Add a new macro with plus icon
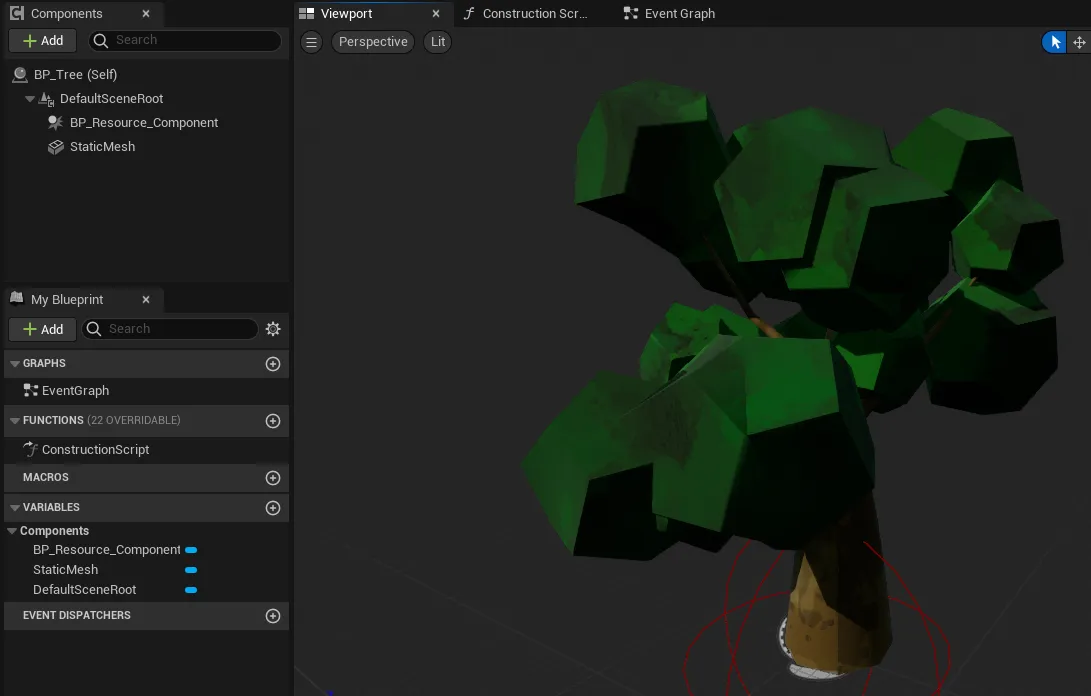1091x696 pixels. [x=273, y=478]
